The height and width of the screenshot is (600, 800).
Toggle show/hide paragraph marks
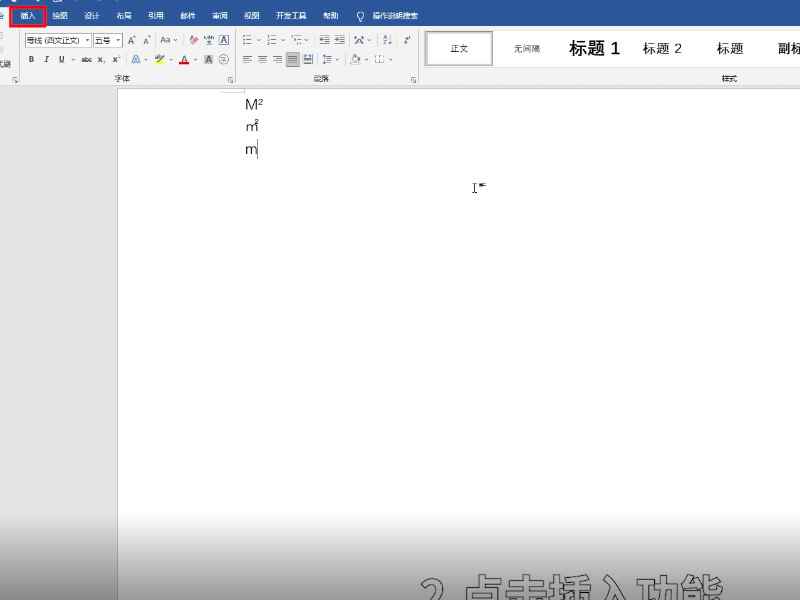pyautogui.click(x=408, y=39)
